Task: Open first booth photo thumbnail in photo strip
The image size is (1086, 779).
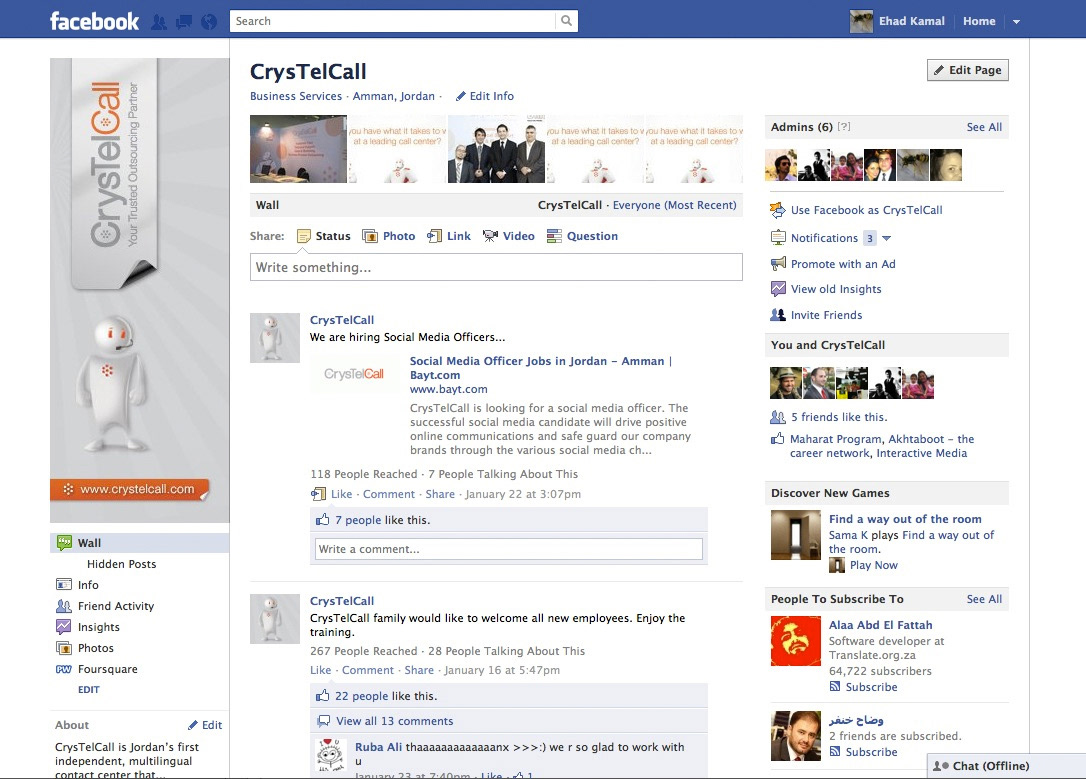Action: (299, 149)
